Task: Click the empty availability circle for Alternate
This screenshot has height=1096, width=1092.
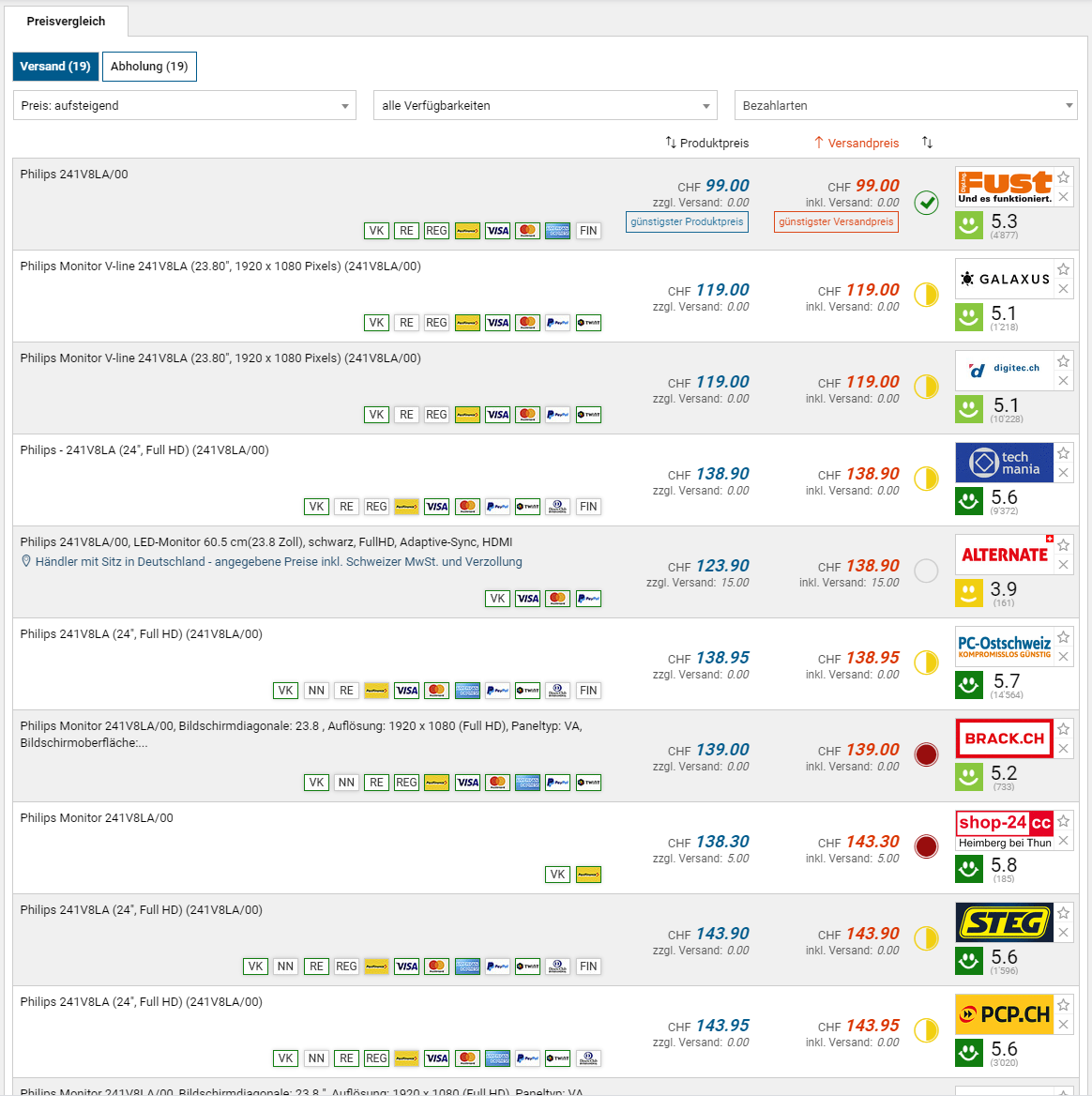Action: tap(926, 571)
